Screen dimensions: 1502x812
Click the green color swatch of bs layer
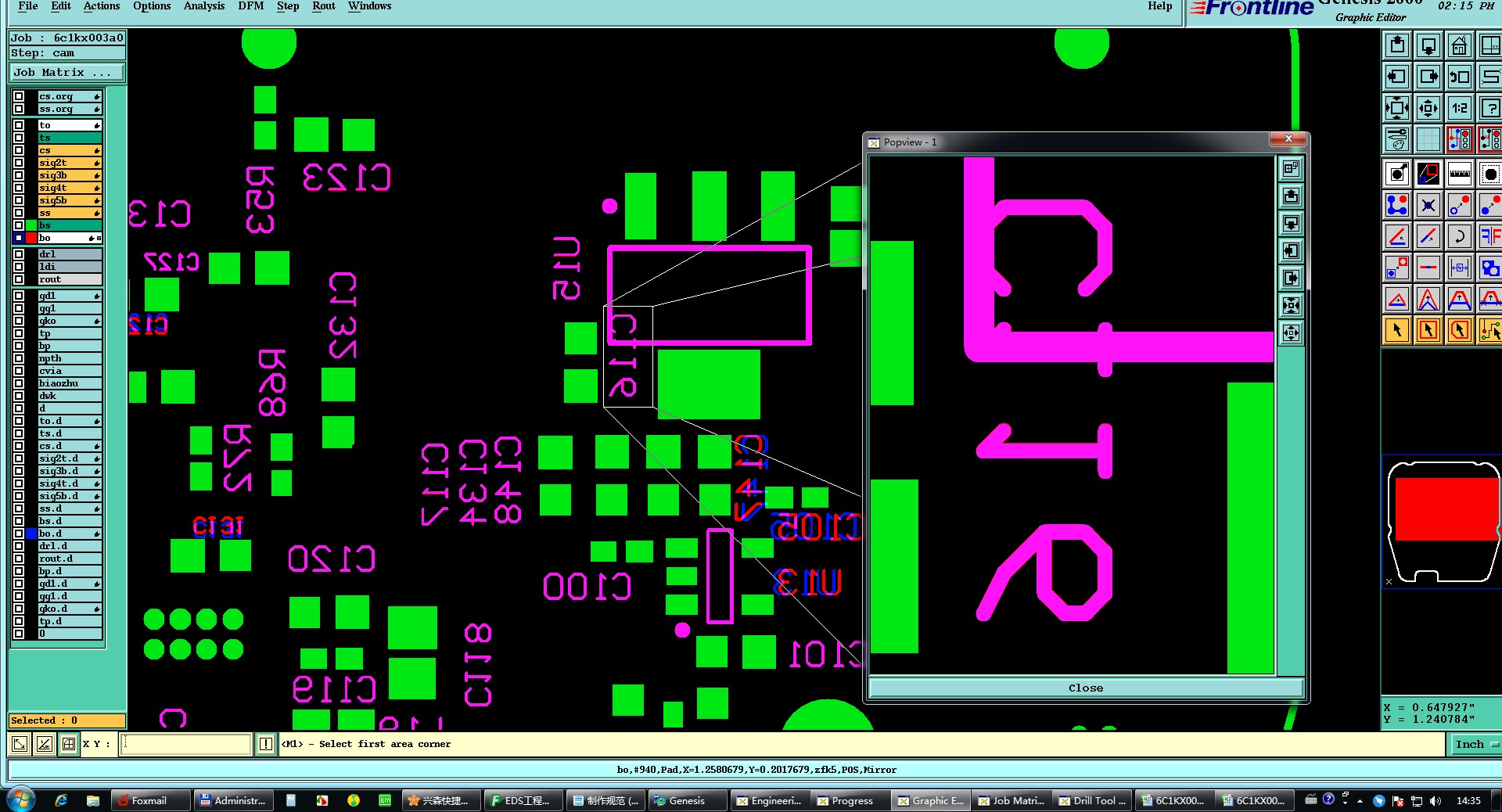coord(31,225)
